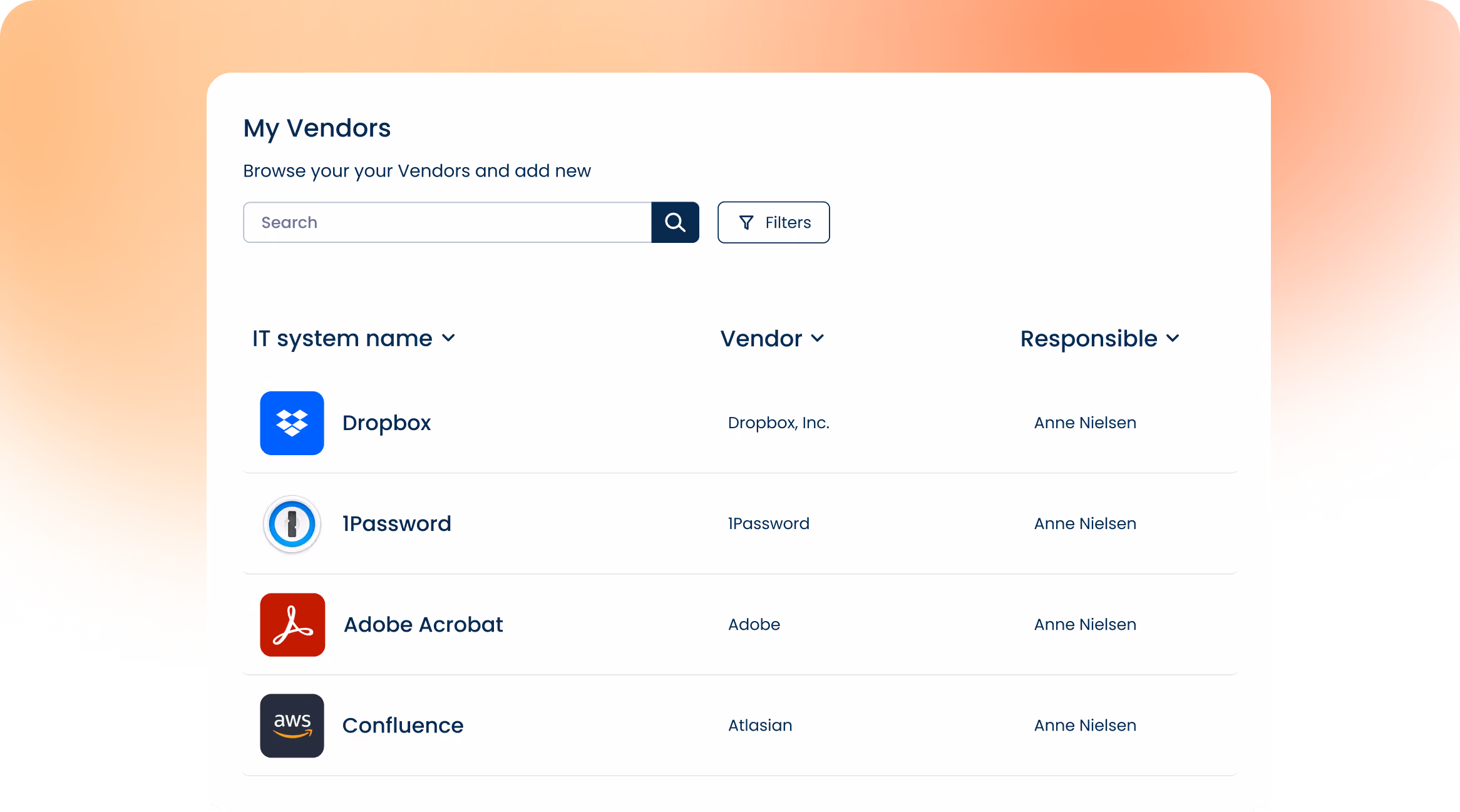Viewport: 1460px width, 812px height.
Task: Click Anne Nielsen in the 1Password row
Action: (x=1085, y=523)
